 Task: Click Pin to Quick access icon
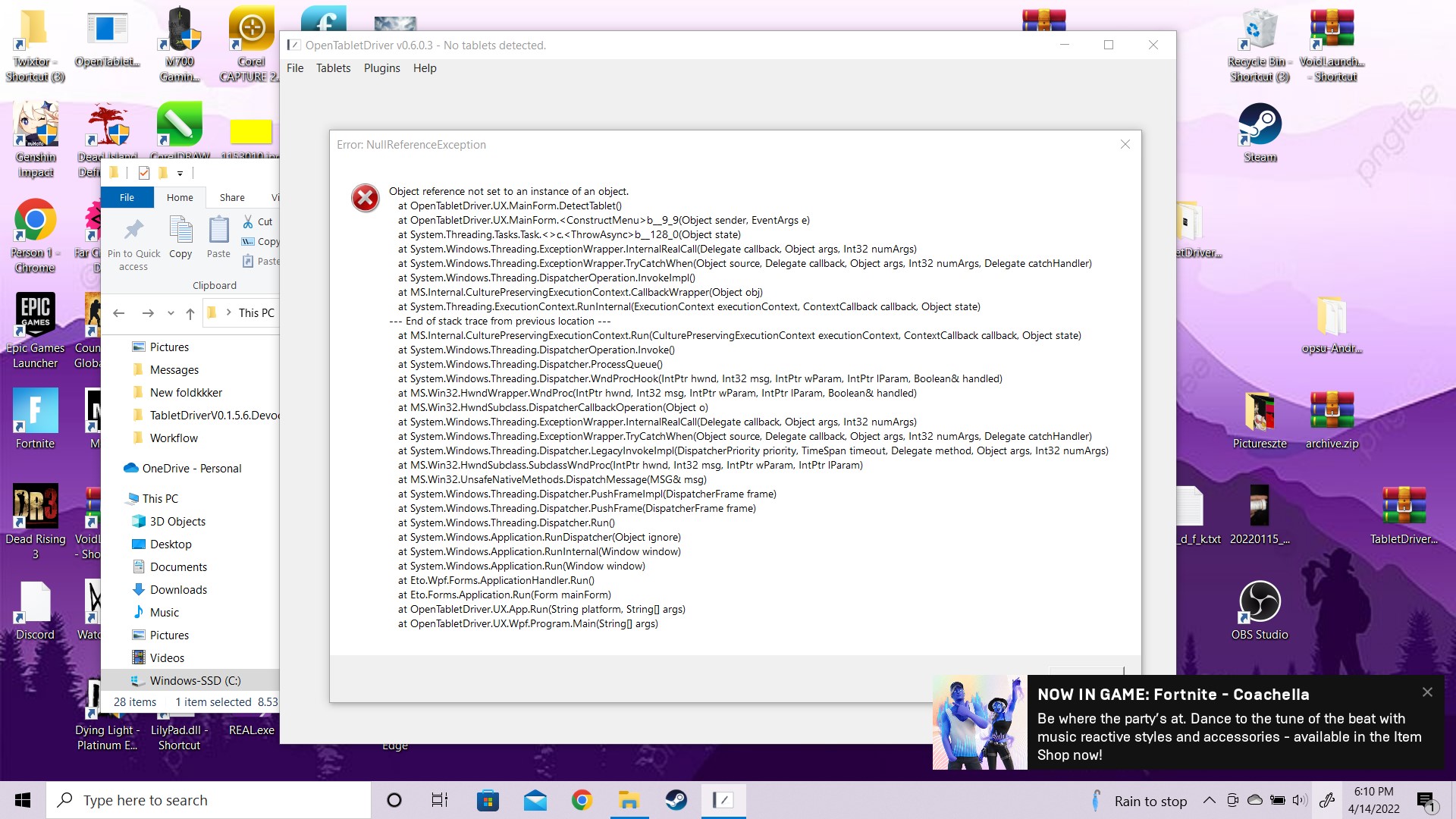coord(134,230)
